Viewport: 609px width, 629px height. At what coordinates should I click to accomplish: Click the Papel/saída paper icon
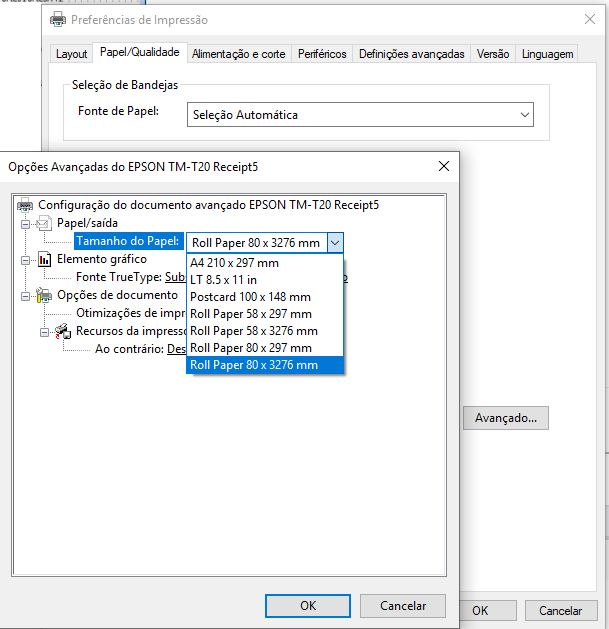(44, 223)
